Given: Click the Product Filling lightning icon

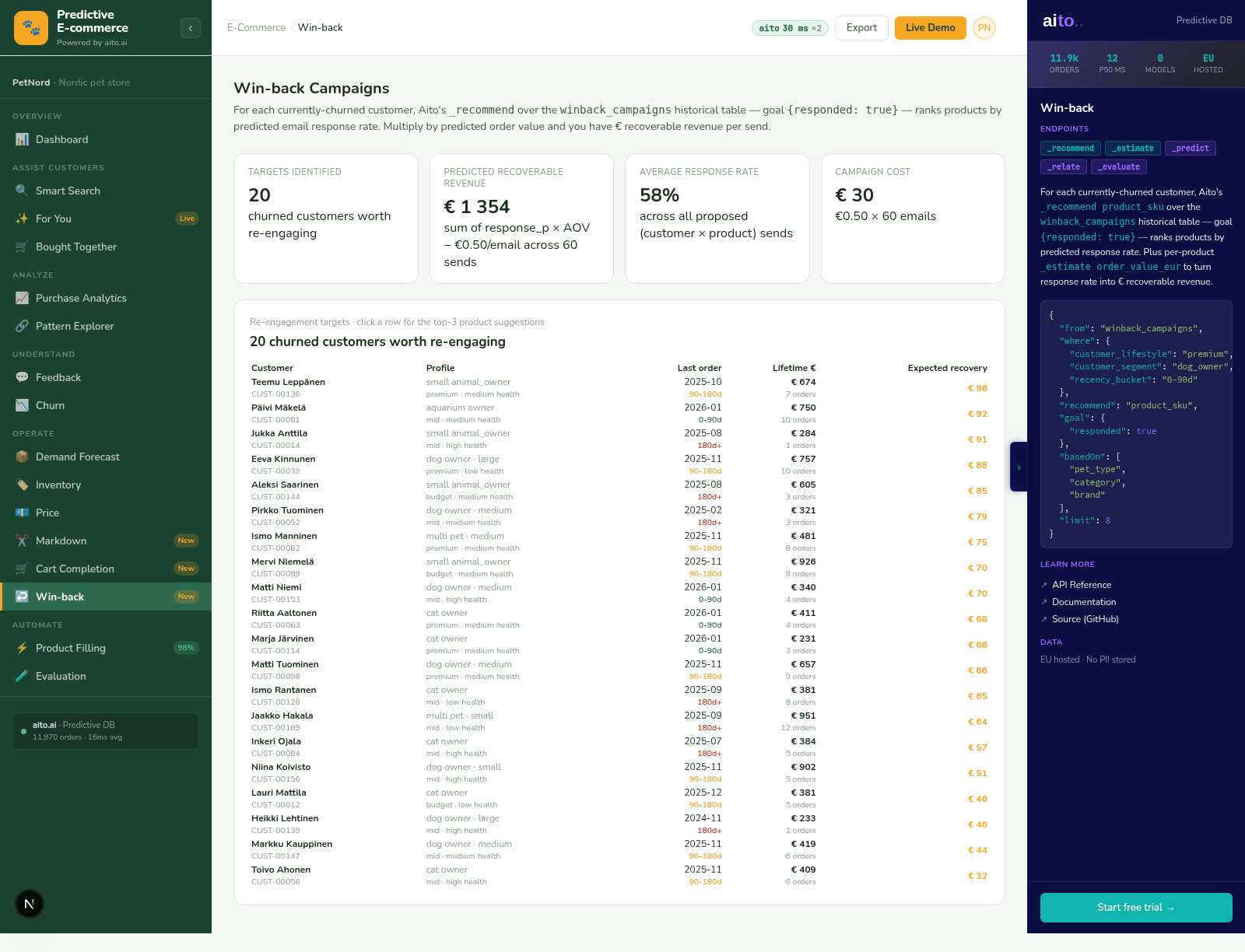Looking at the screenshot, I should coord(22,648).
